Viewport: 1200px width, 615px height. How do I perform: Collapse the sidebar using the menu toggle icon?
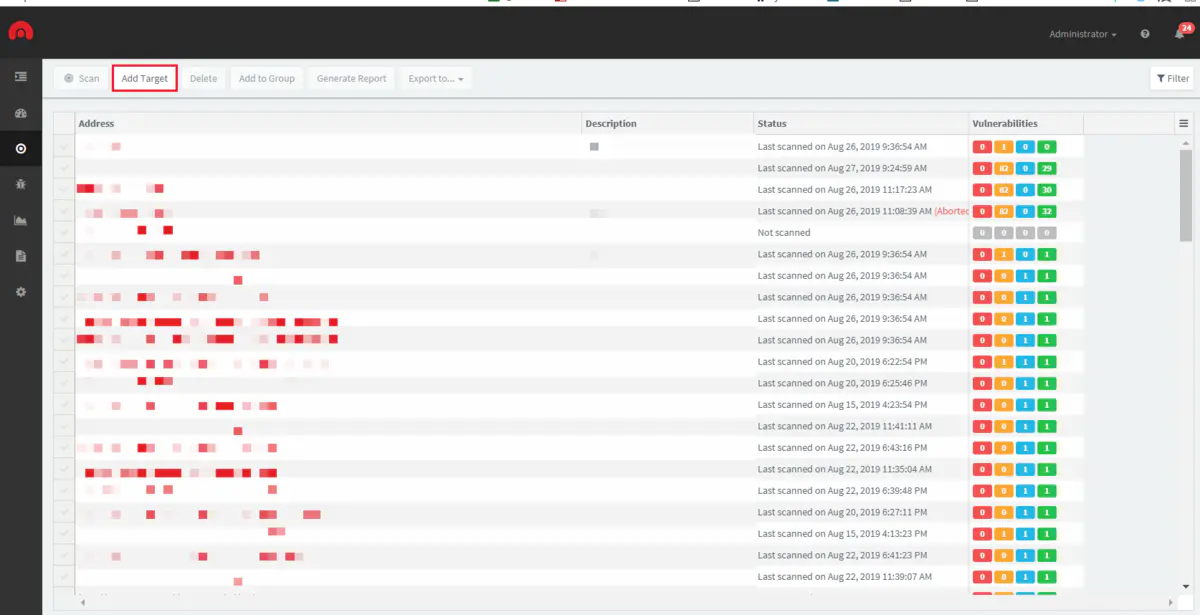(x=20, y=77)
